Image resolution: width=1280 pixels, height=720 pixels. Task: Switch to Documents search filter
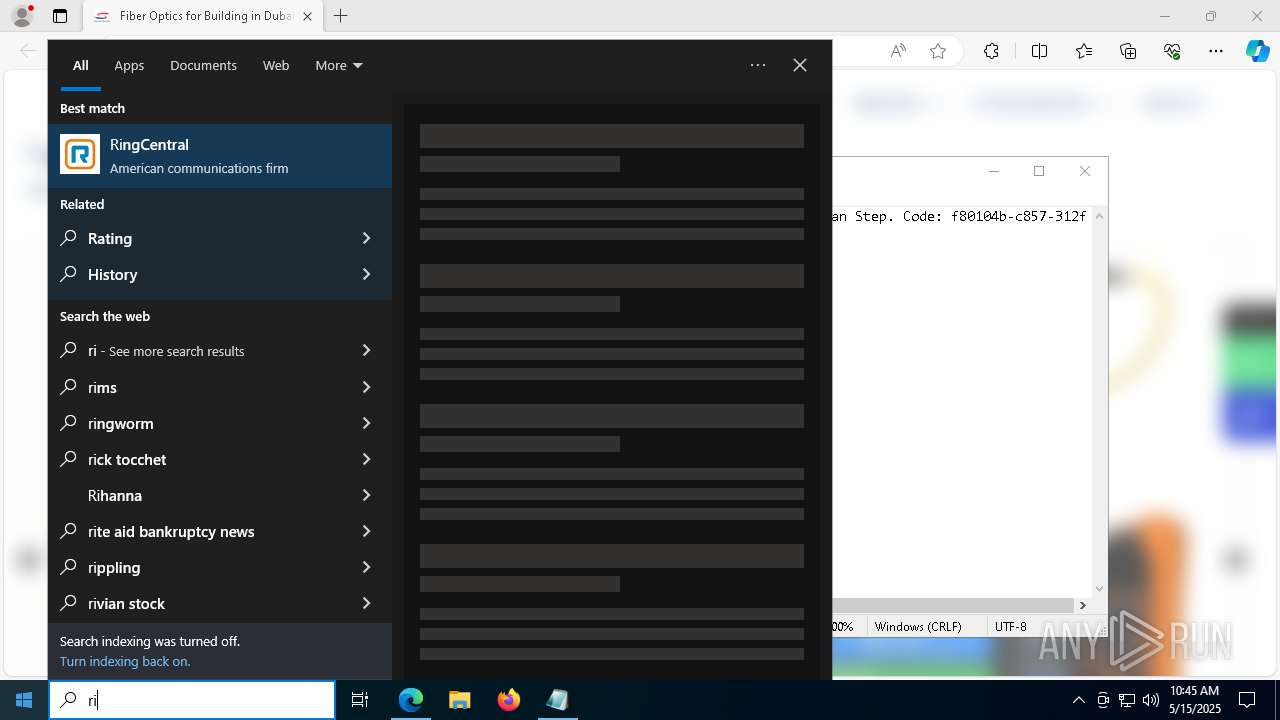click(203, 65)
